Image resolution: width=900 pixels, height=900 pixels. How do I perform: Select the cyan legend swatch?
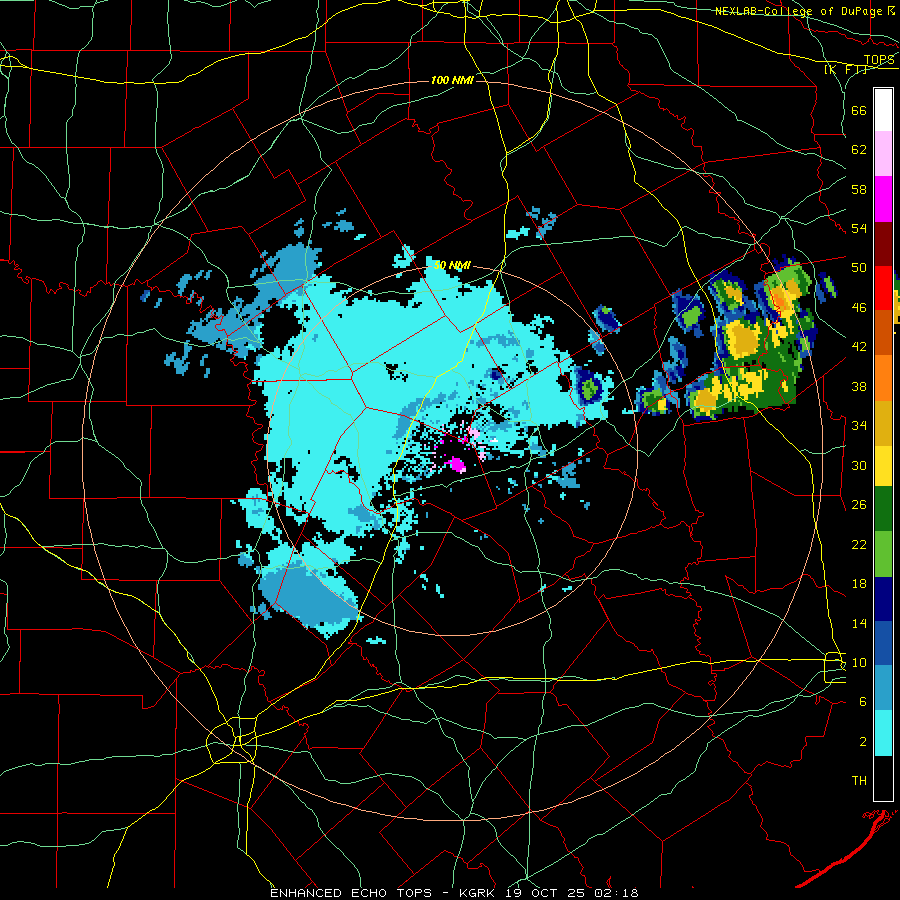click(883, 733)
